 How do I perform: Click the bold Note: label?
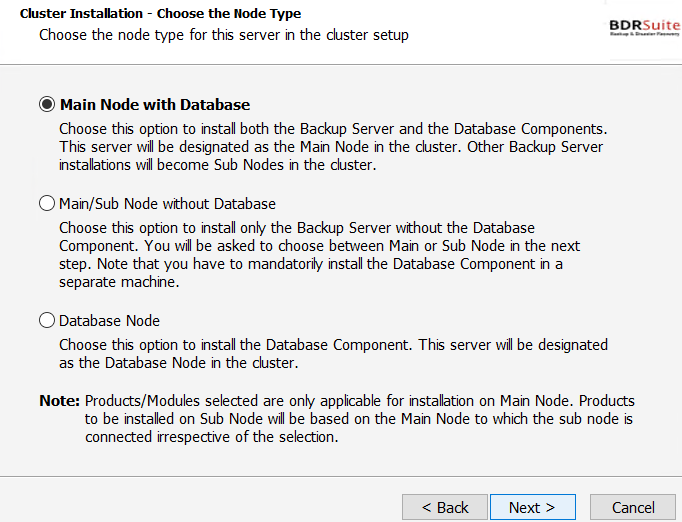[x=60, y=401]
